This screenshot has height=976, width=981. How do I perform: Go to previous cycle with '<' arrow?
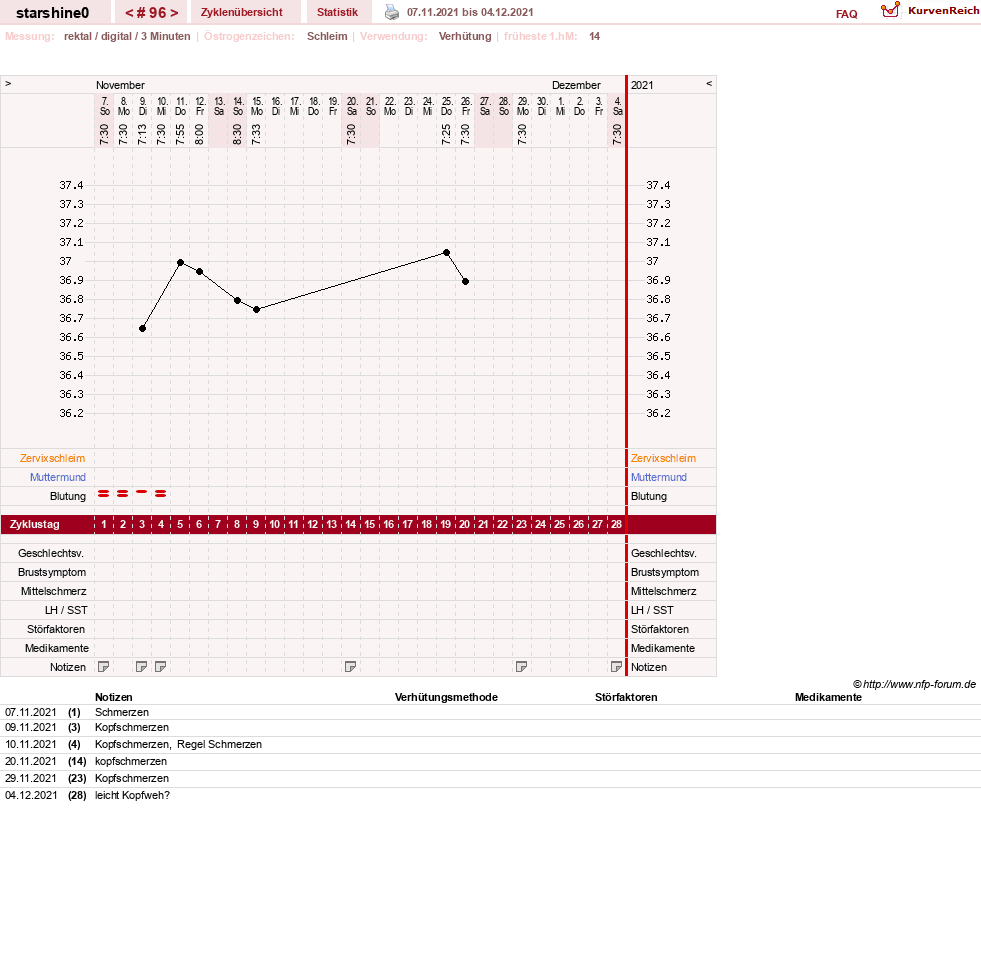tap(130, 13)
